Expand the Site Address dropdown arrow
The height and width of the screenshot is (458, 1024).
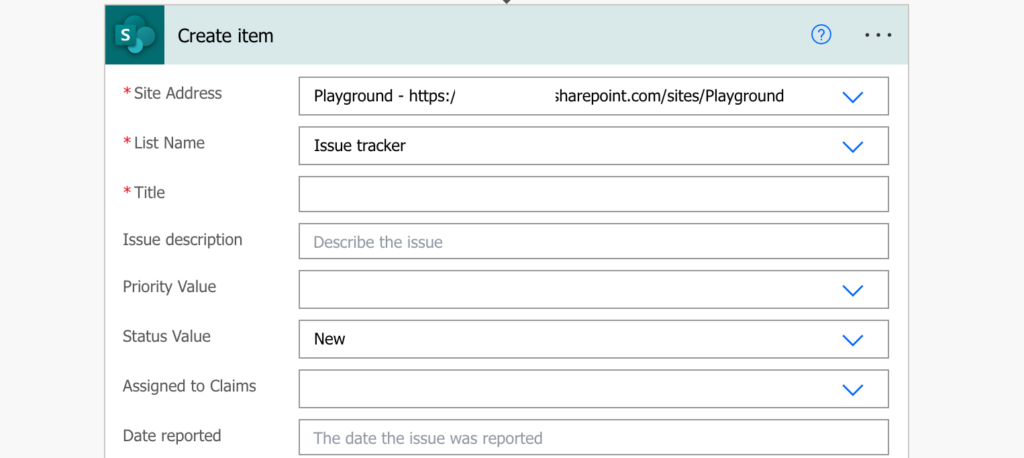click(853, 97)
